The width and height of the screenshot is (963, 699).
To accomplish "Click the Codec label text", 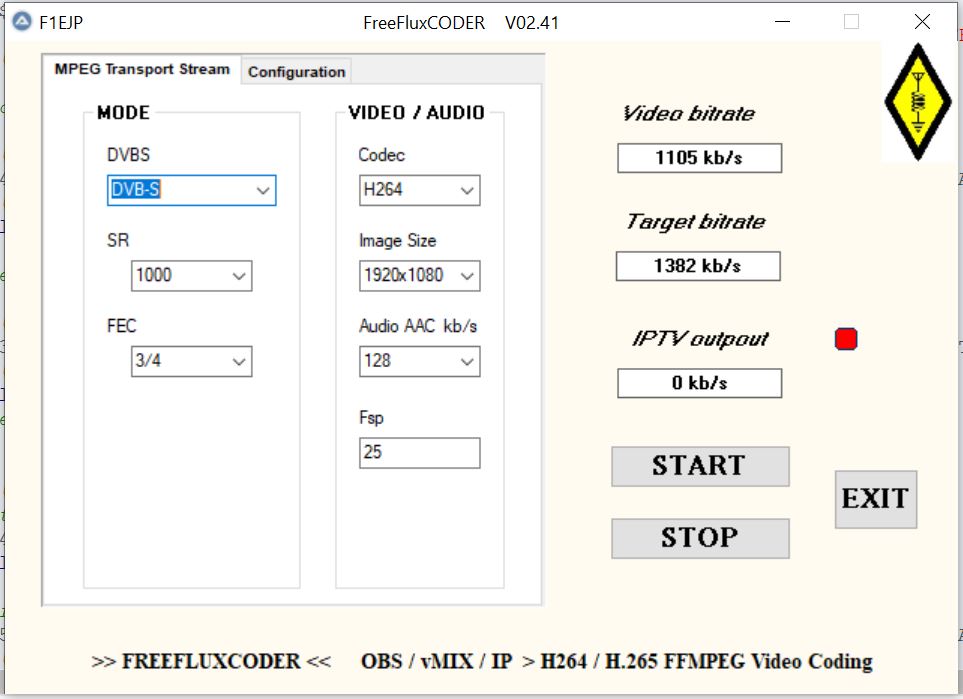I will [381, 155].
